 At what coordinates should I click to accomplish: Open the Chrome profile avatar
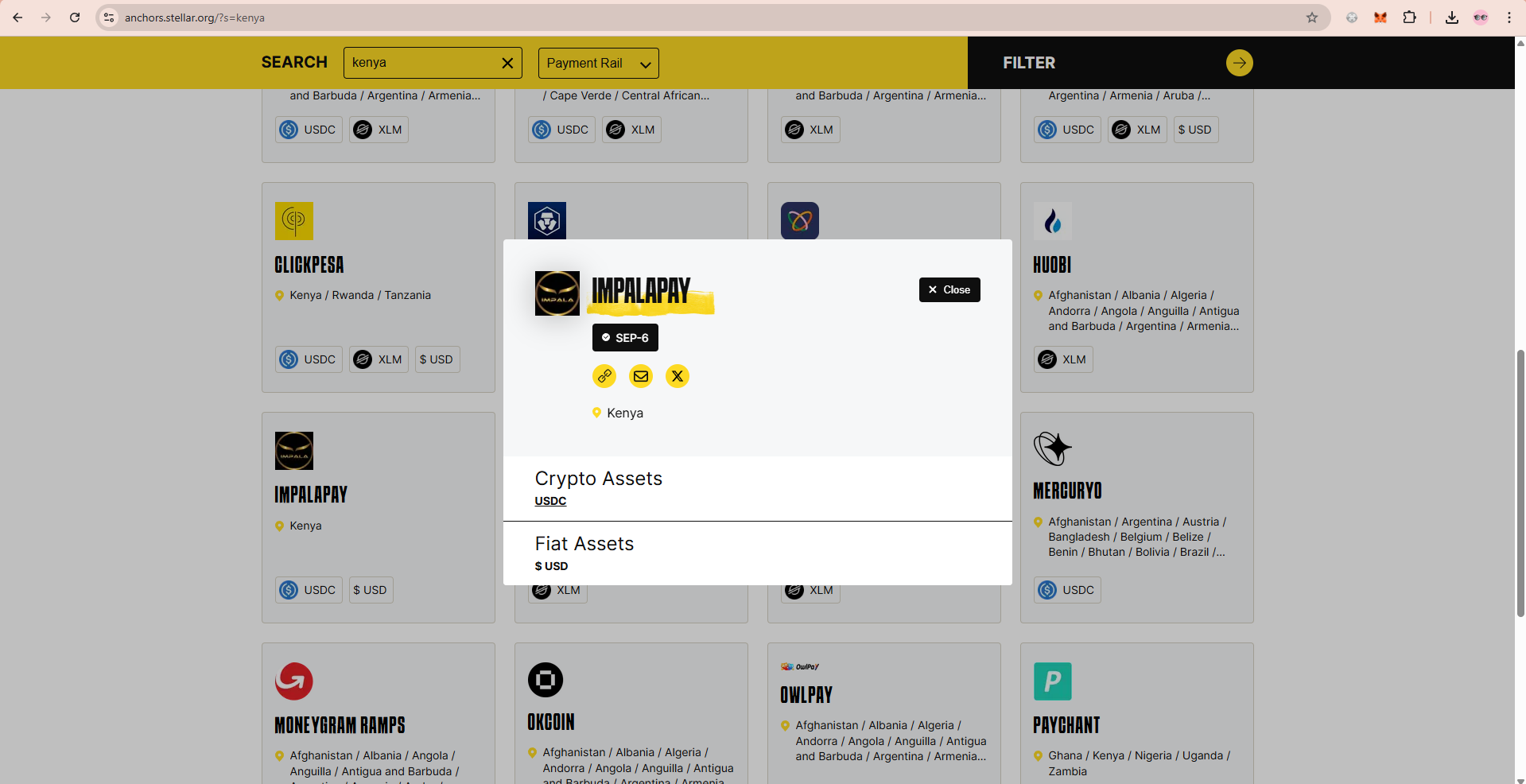1481,17
